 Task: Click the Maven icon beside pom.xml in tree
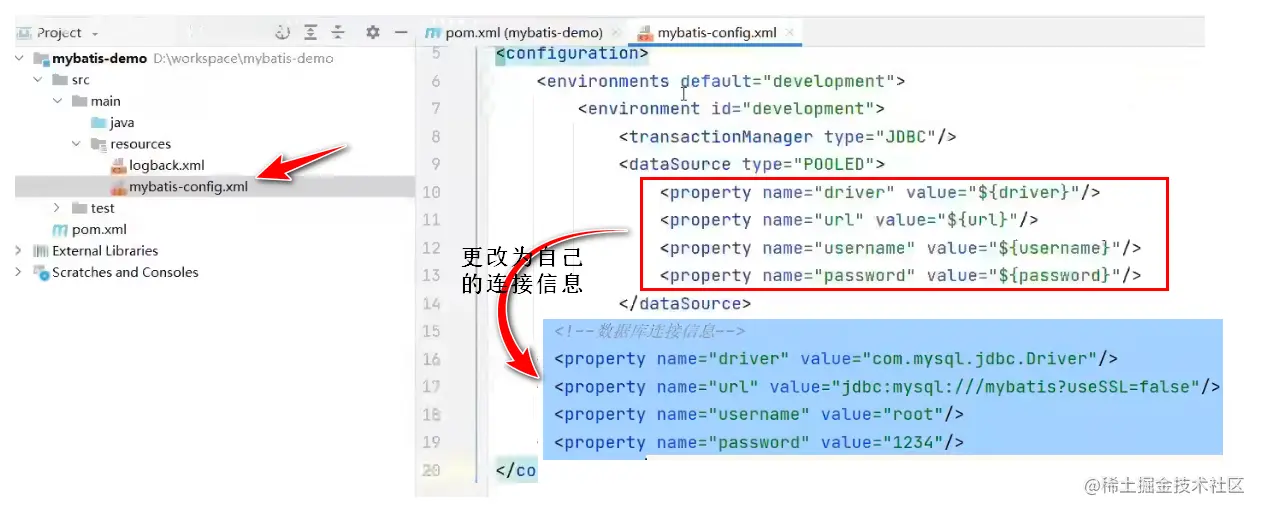pyautogui.click(x=60, y=230)
